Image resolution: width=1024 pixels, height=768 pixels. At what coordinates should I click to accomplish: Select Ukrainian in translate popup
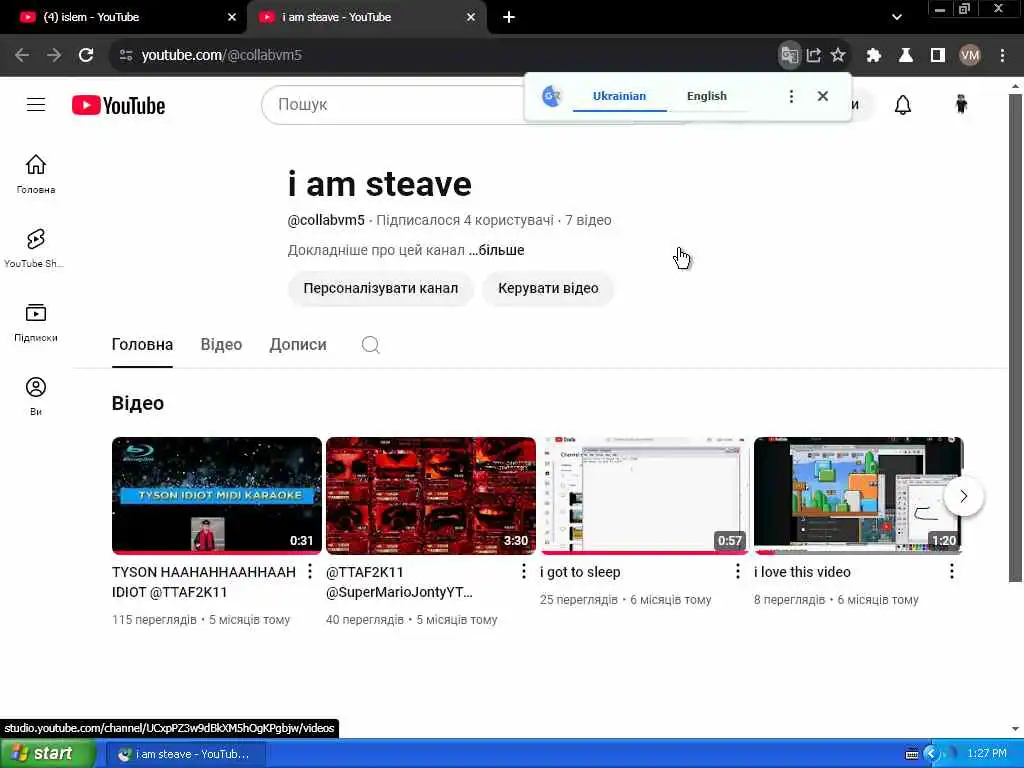(619, 96)
